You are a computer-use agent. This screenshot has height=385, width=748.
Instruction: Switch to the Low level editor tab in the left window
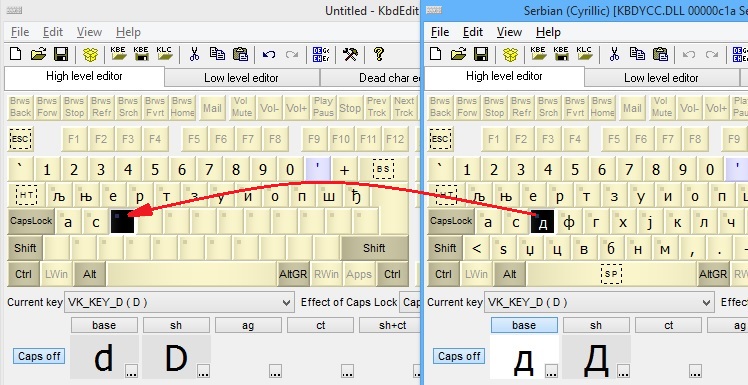point(241,78)
